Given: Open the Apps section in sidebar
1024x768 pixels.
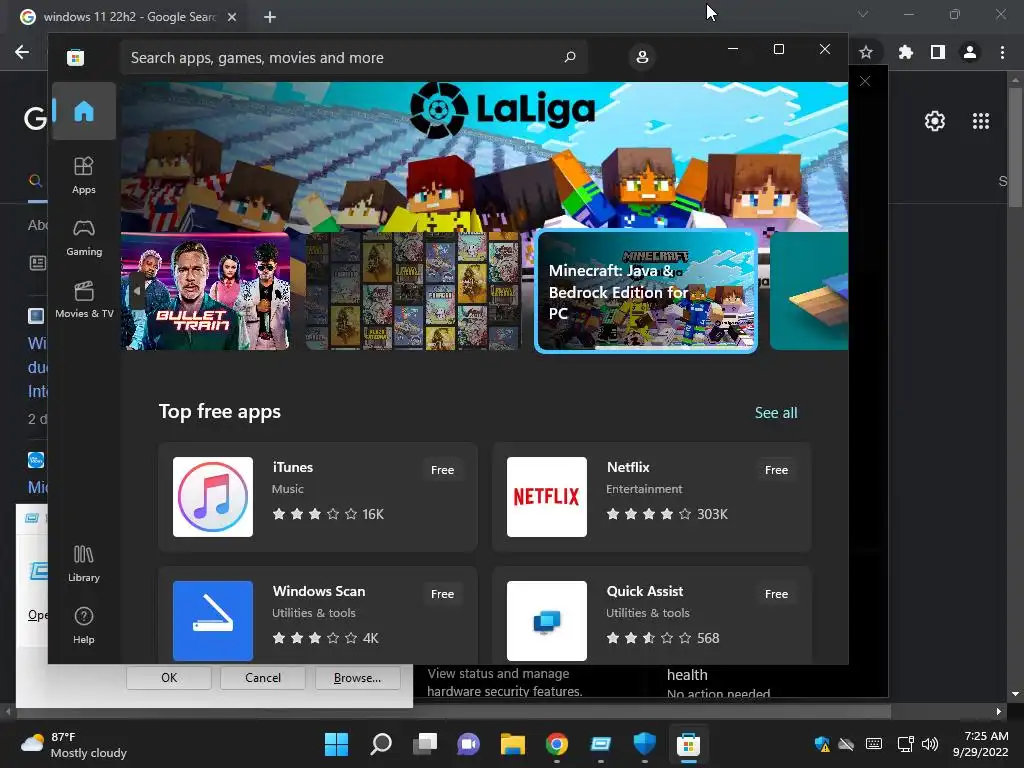Looking at the screenshot, I should 84,175.
